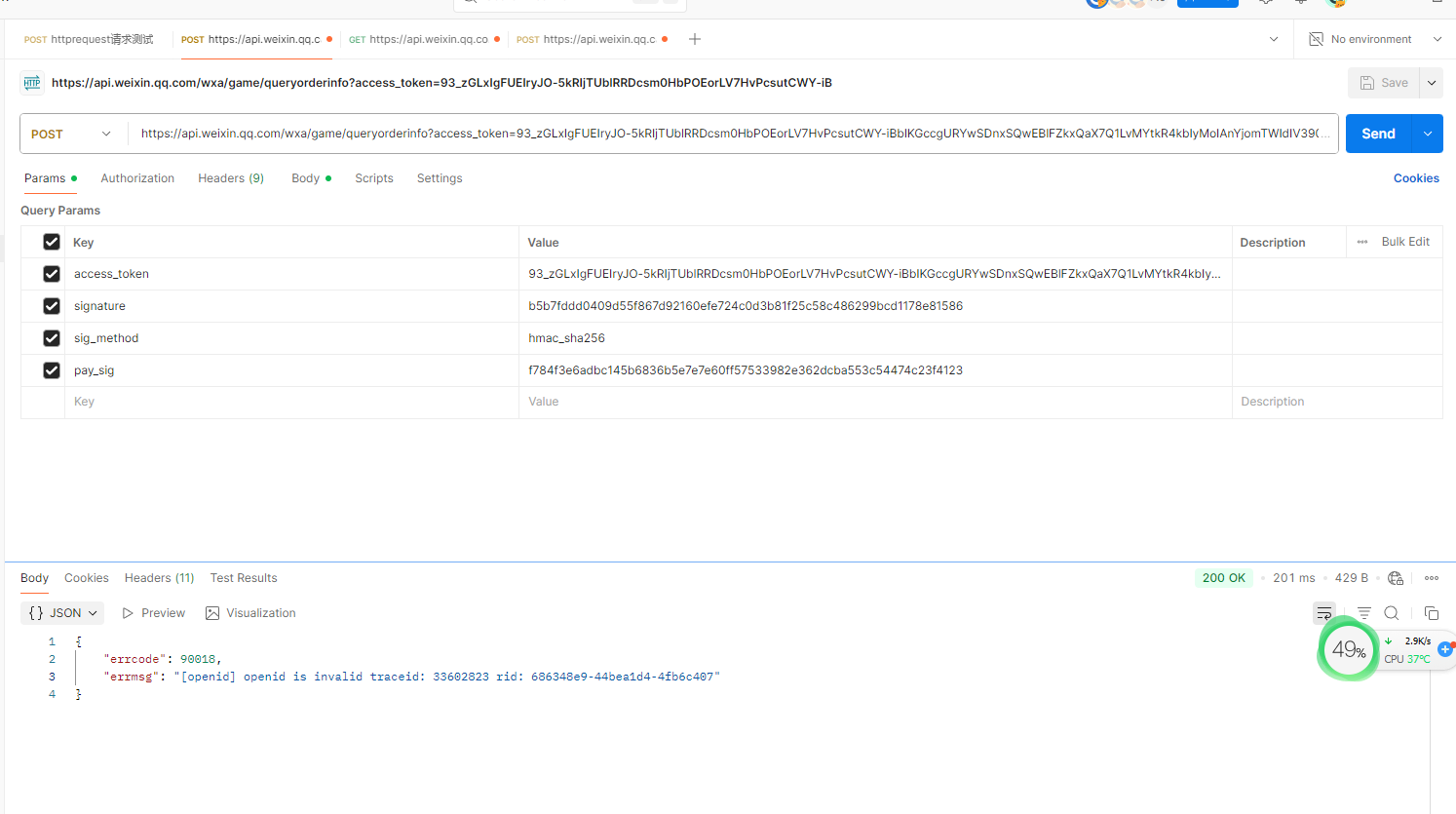This screenshot has width=1456, height=814.
Task: Click the hmac_sha256 value cell
Action: (875, 338)
